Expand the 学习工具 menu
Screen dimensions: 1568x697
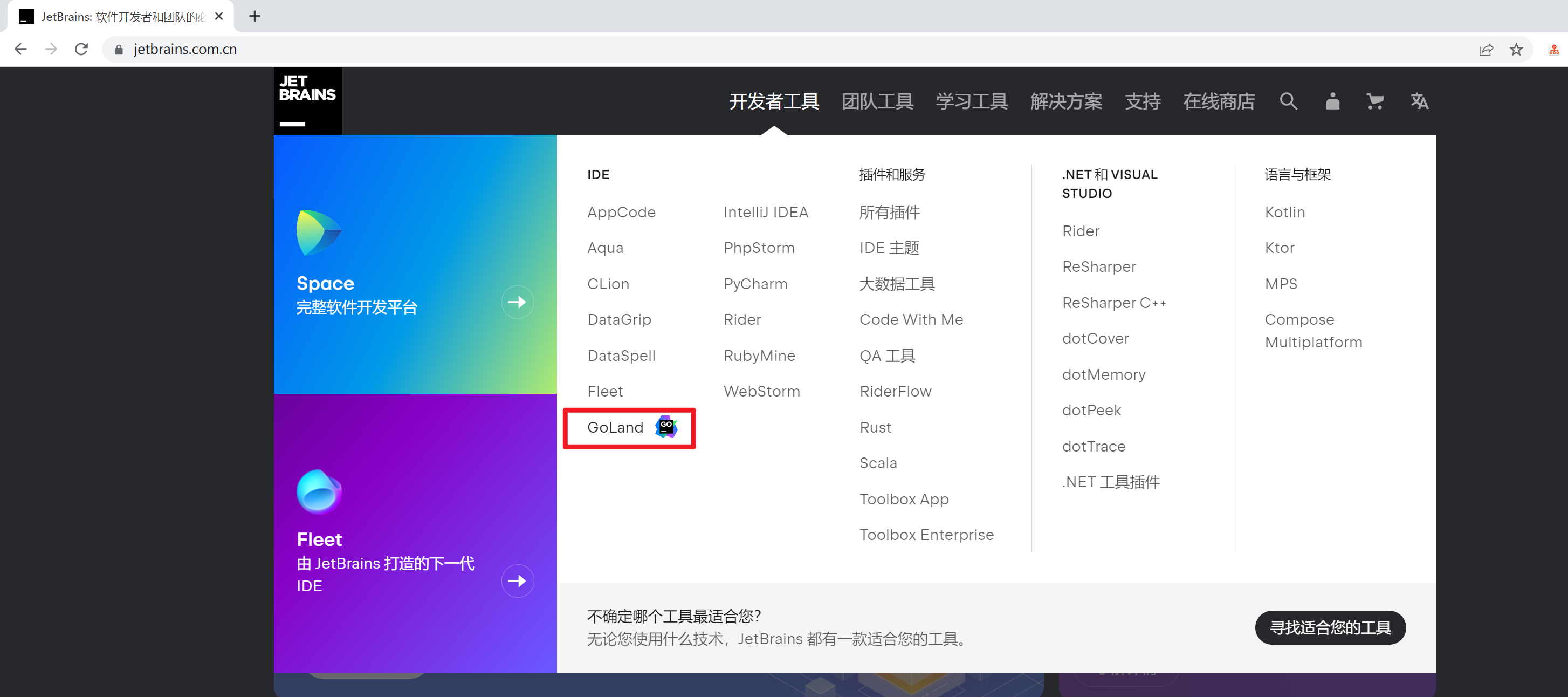972,101
